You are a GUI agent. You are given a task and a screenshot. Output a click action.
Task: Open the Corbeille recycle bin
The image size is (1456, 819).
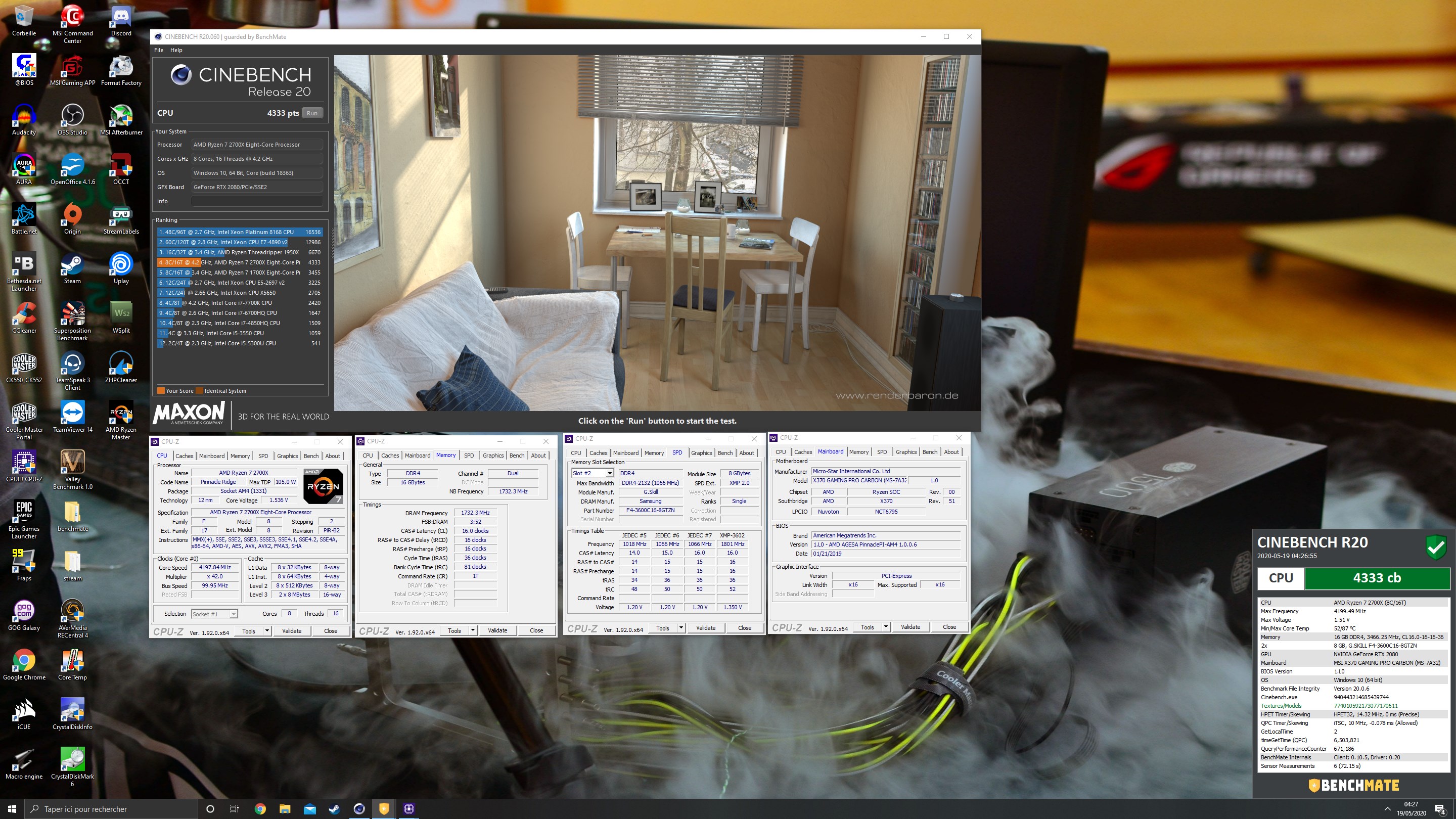(x=24, y=20)
